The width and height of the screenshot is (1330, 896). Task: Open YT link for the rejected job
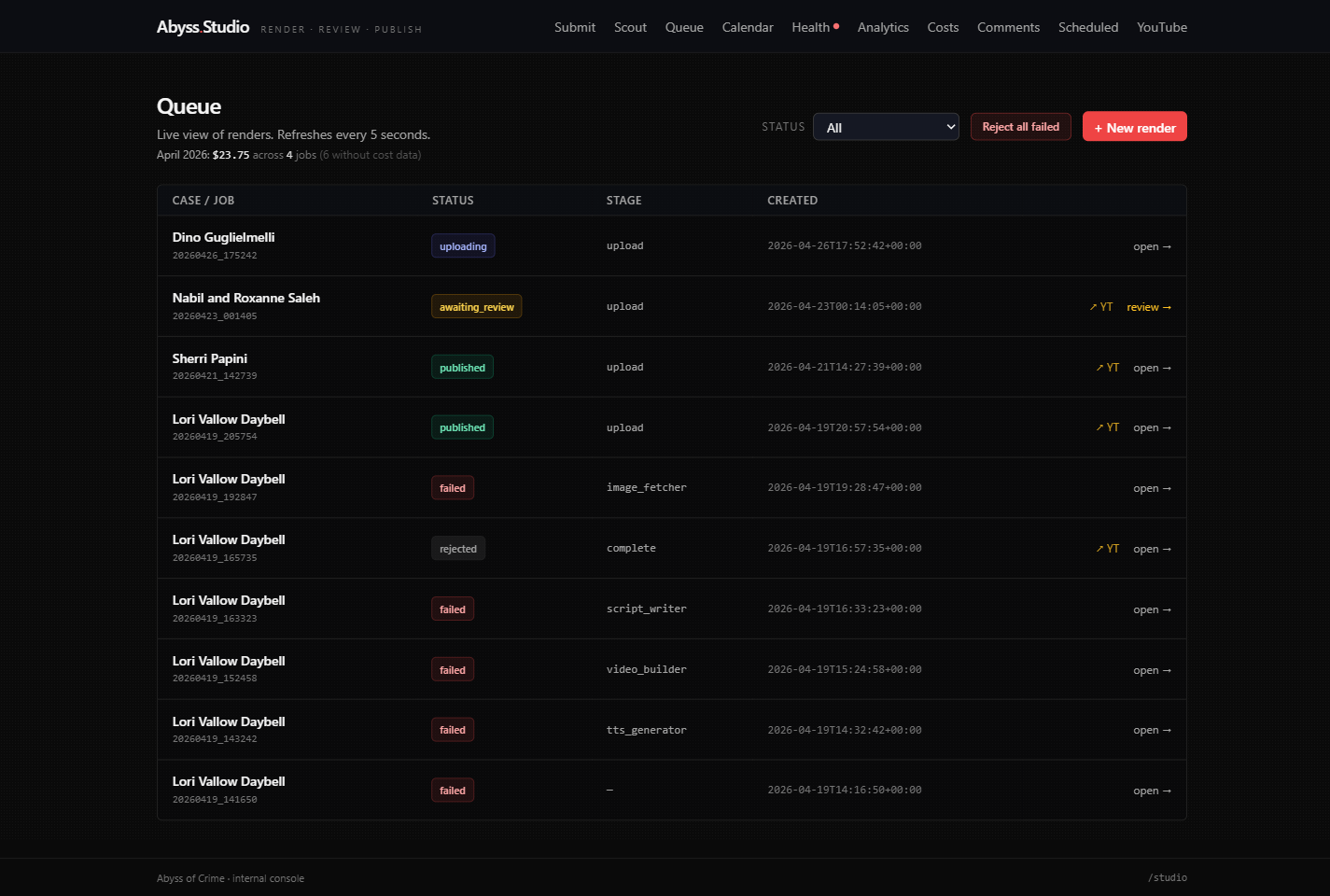coord(1108,549)
